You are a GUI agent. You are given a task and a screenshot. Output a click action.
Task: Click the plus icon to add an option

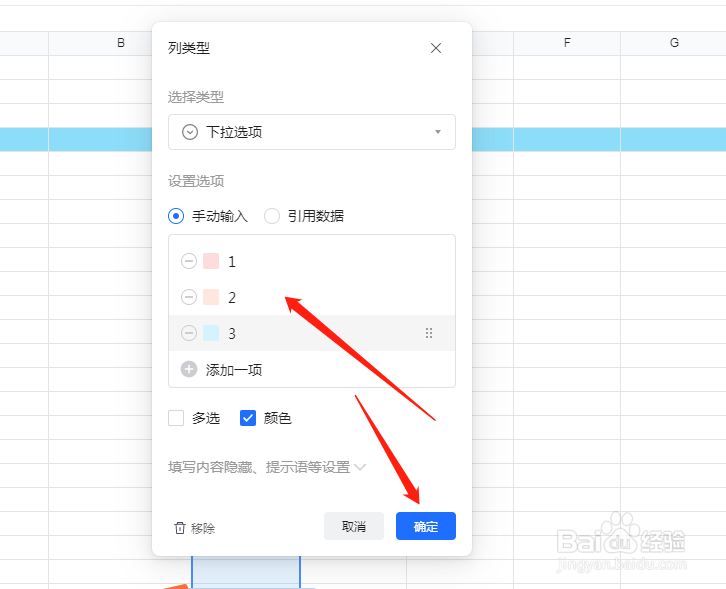(x=189, y=370)
